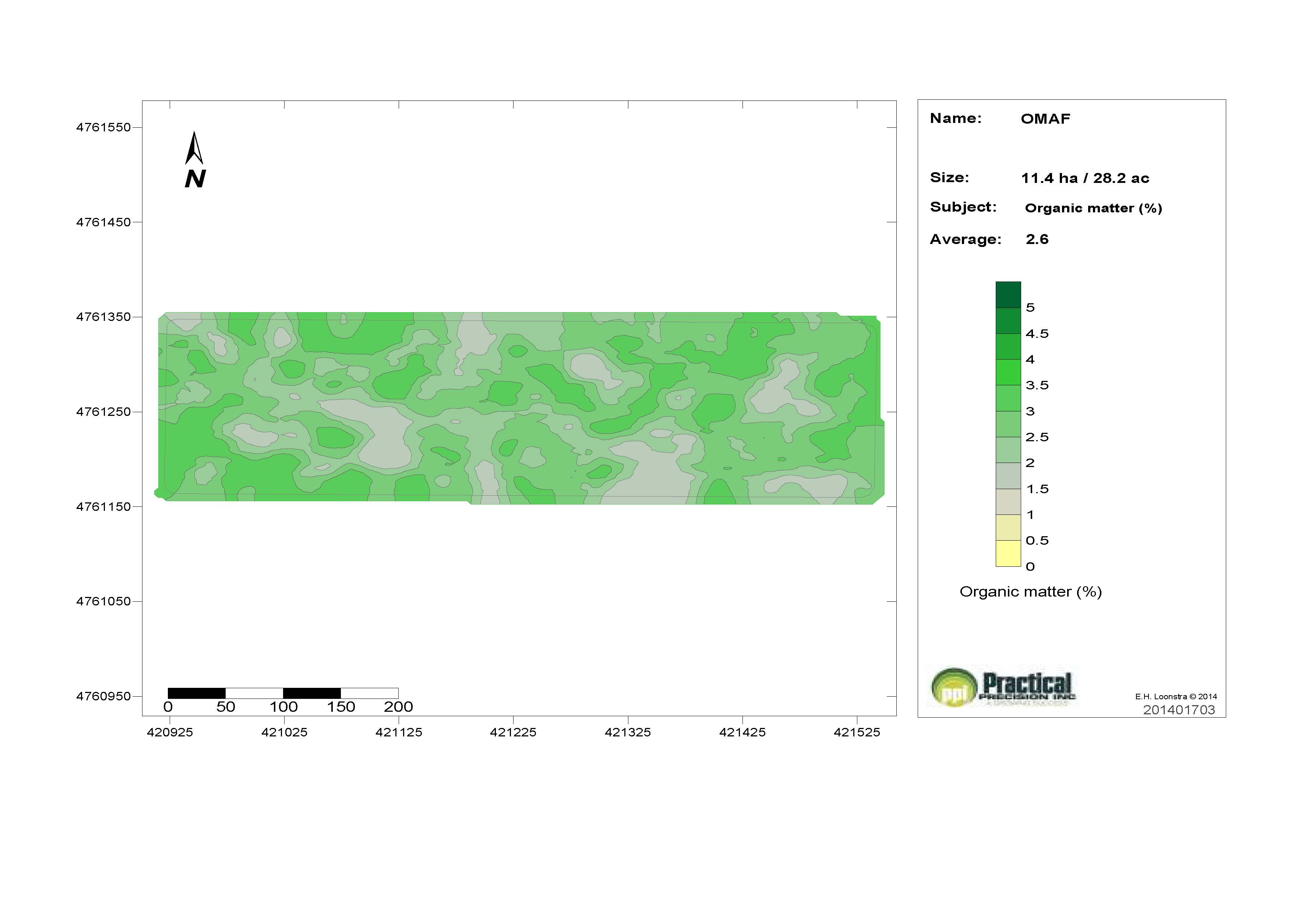Click the map number '201401703'
The height and width of the screenshot is (923, 1316).
1179,710
